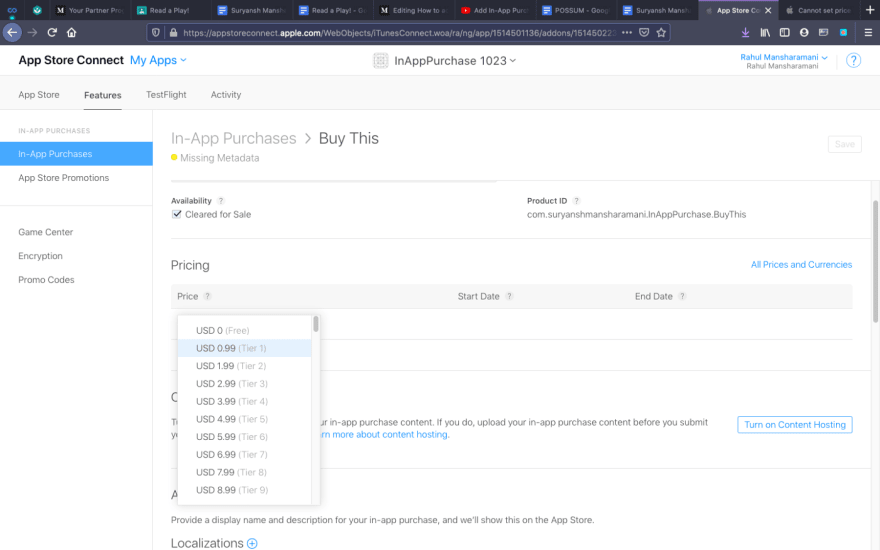Toggle the Cleared for Sale checkbox
This screenshot has height=550, width=880.
(x=177, y=214)
